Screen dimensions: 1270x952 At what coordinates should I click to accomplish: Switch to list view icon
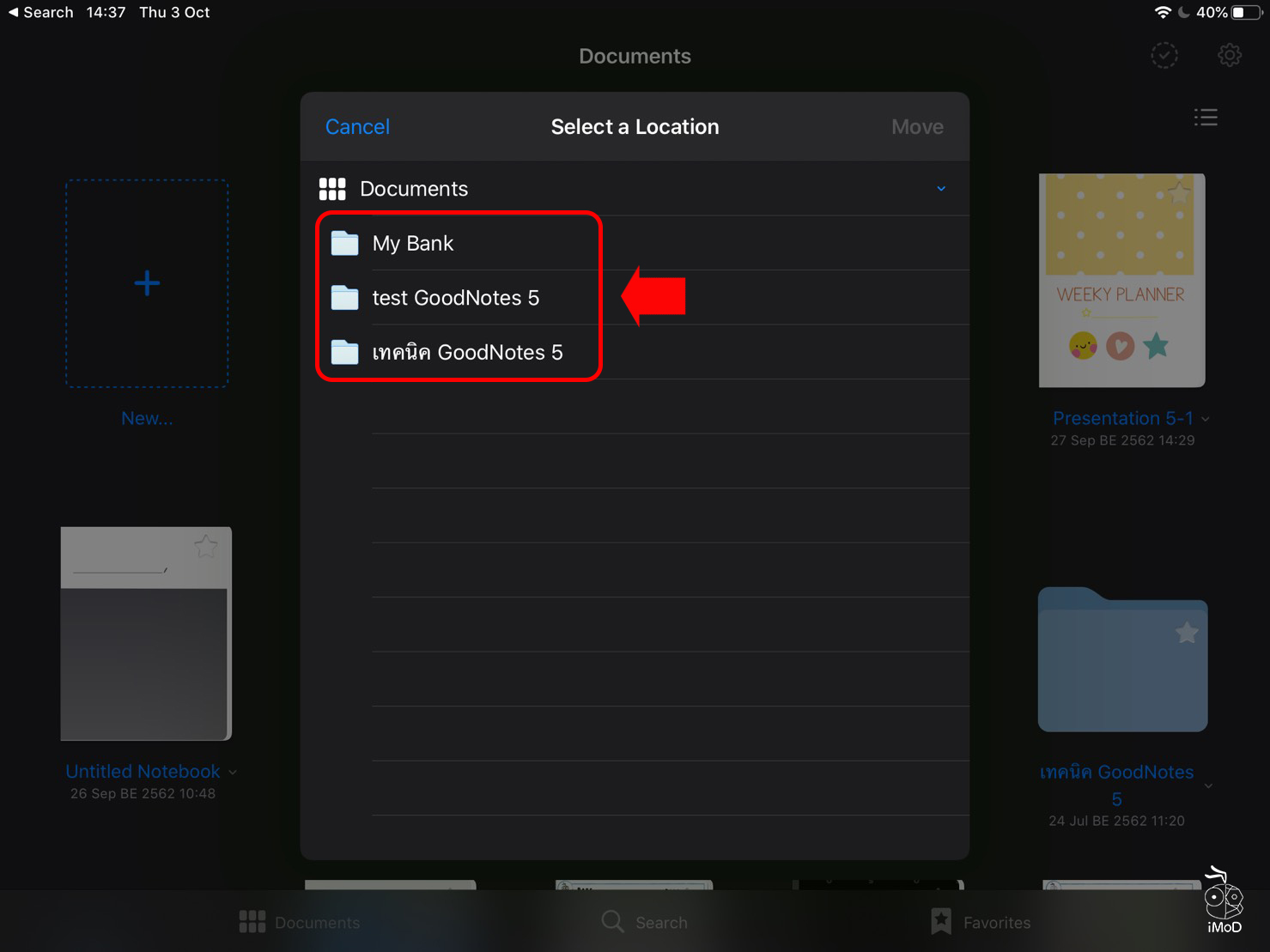point(1206,117)
